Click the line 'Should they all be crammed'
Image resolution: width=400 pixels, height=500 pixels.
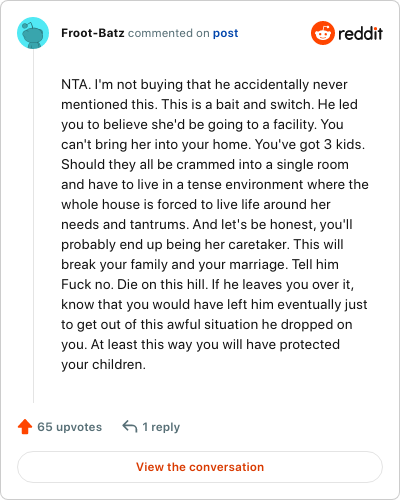(205, 164)
